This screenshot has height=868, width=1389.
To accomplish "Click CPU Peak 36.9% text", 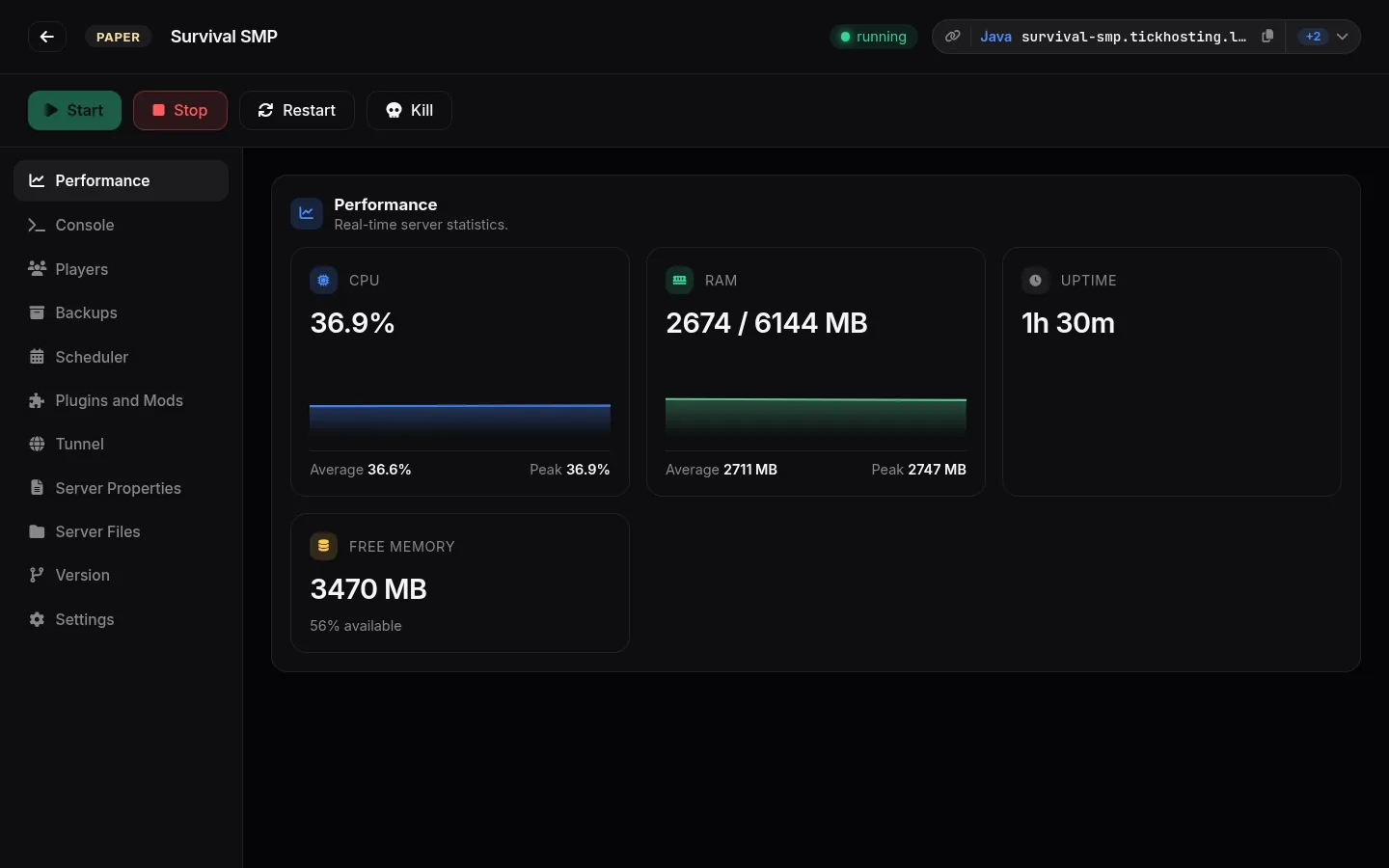I will pos(570,470).
